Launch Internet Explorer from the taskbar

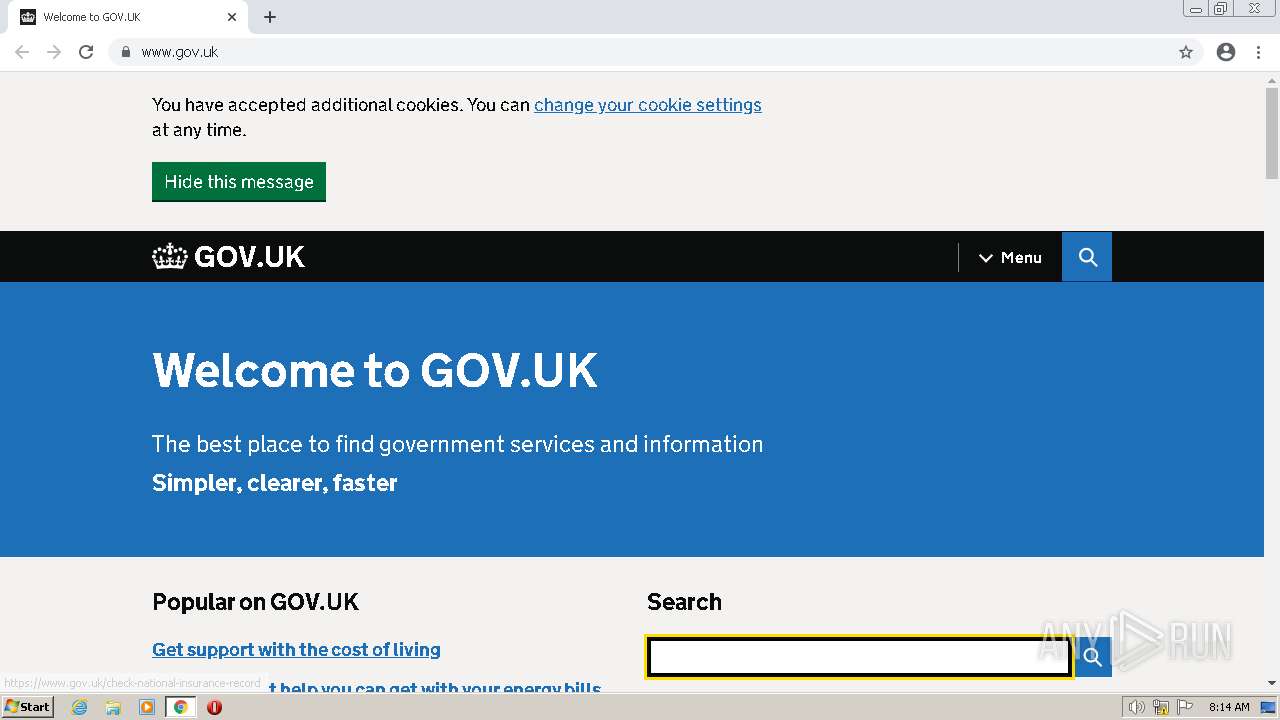coord(79,707)
